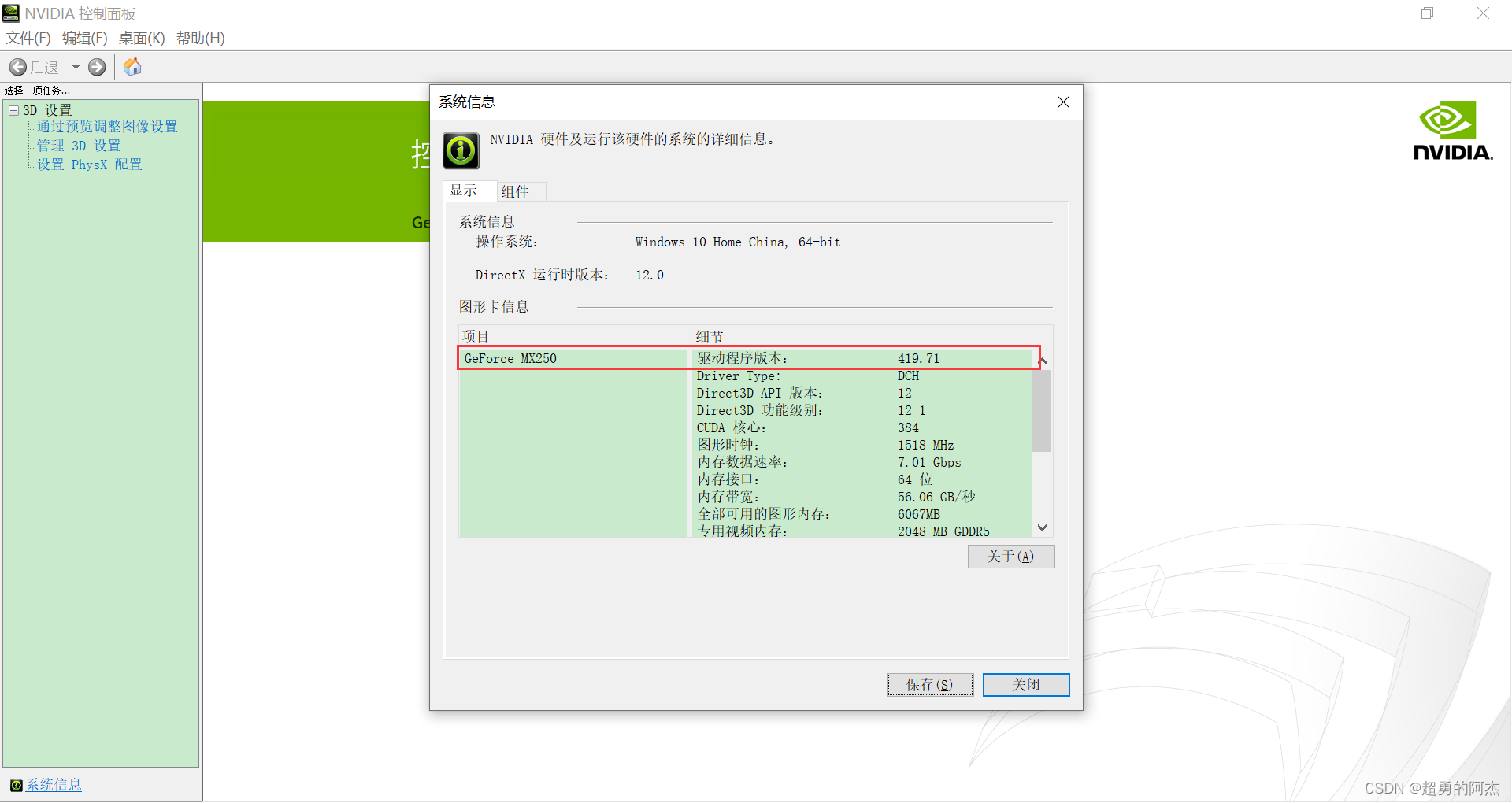1512x803 pixels.
Task: Select 通过预览调整图像设置 in the tree
Action: (107, 127)
